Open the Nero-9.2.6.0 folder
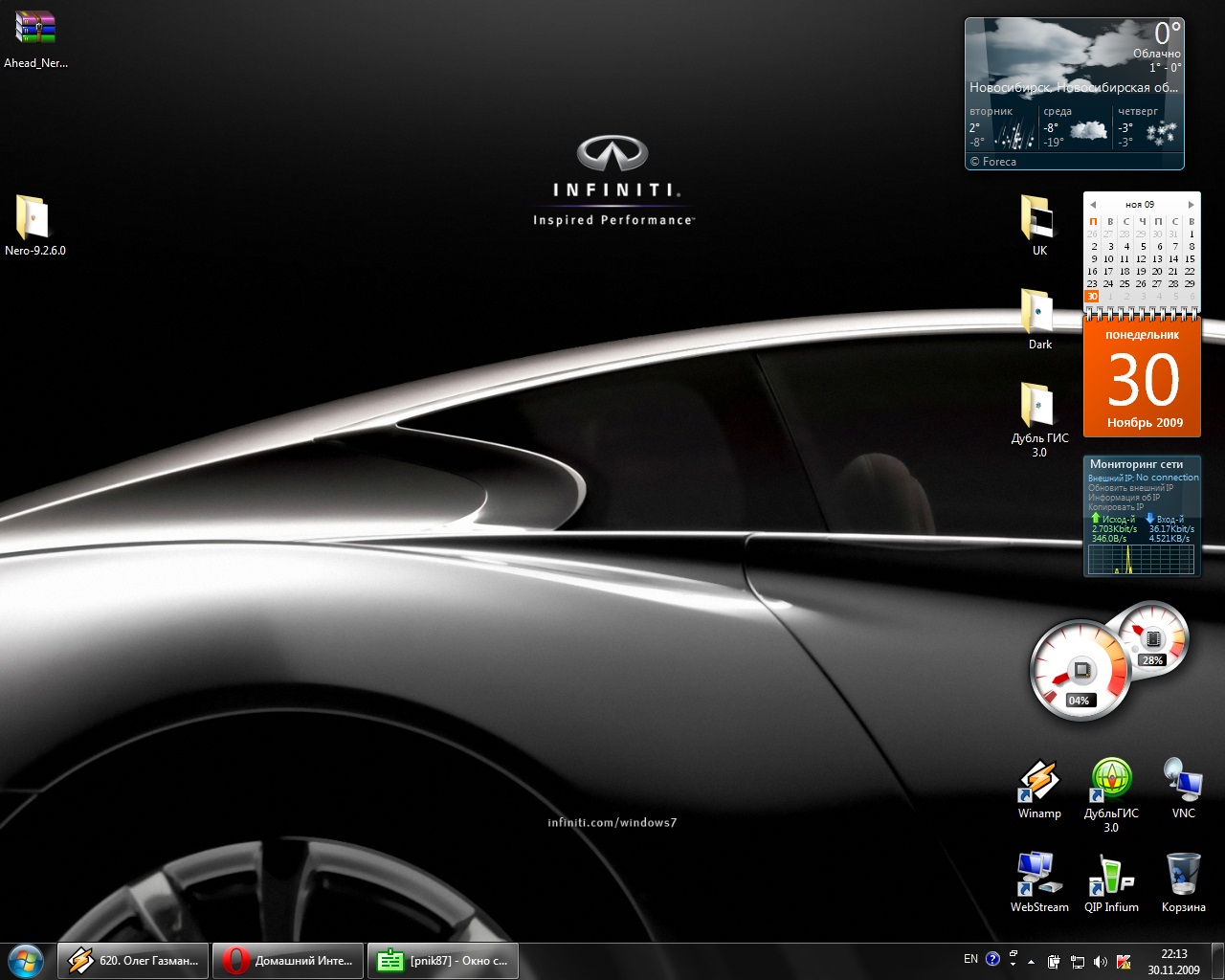Screen dimensions: 1225x980 [35, 226]
